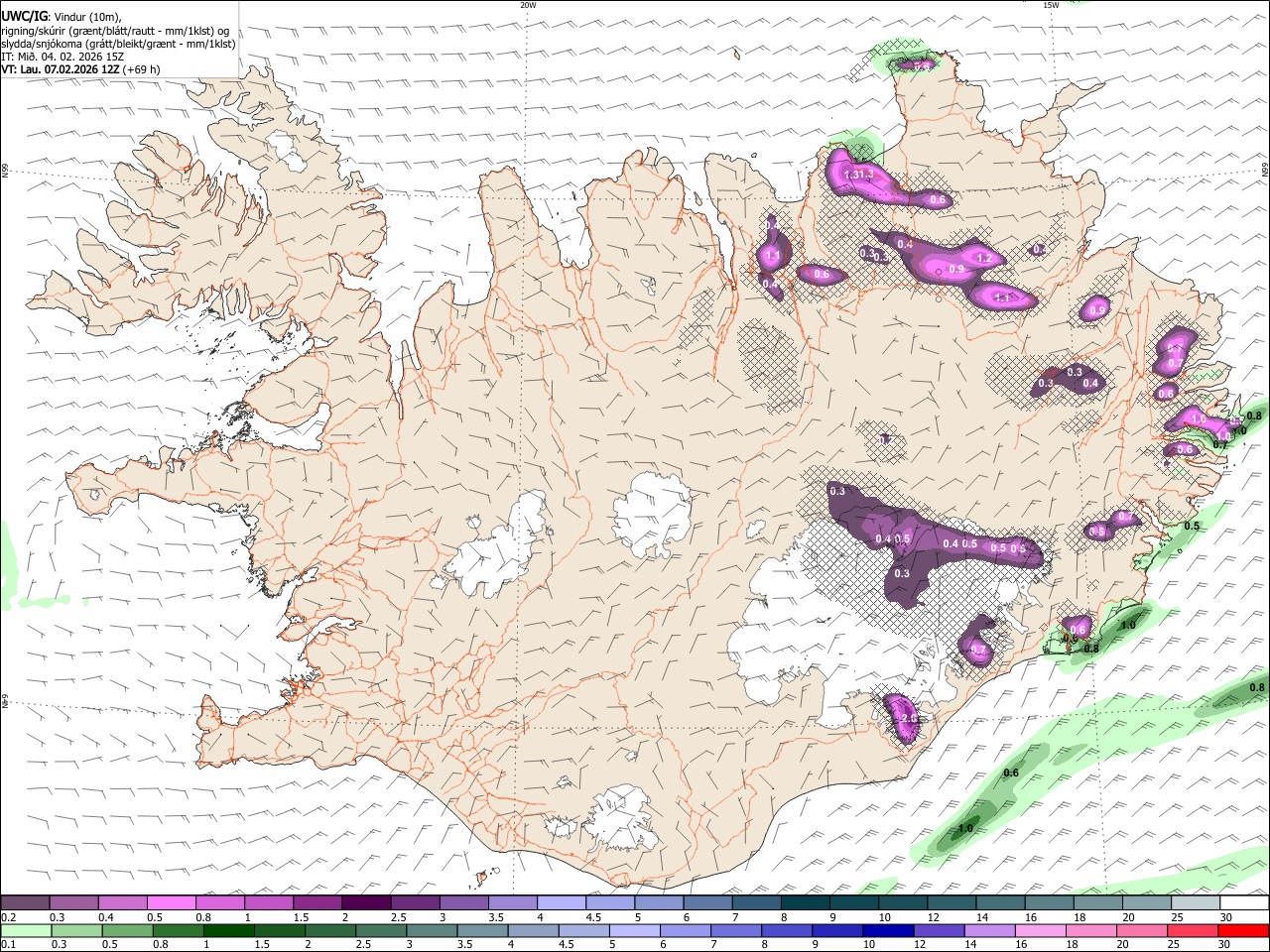Click the bright red rain swatch labeled 30
This screenshot has width=1270, height=952.
[1242, 931]
